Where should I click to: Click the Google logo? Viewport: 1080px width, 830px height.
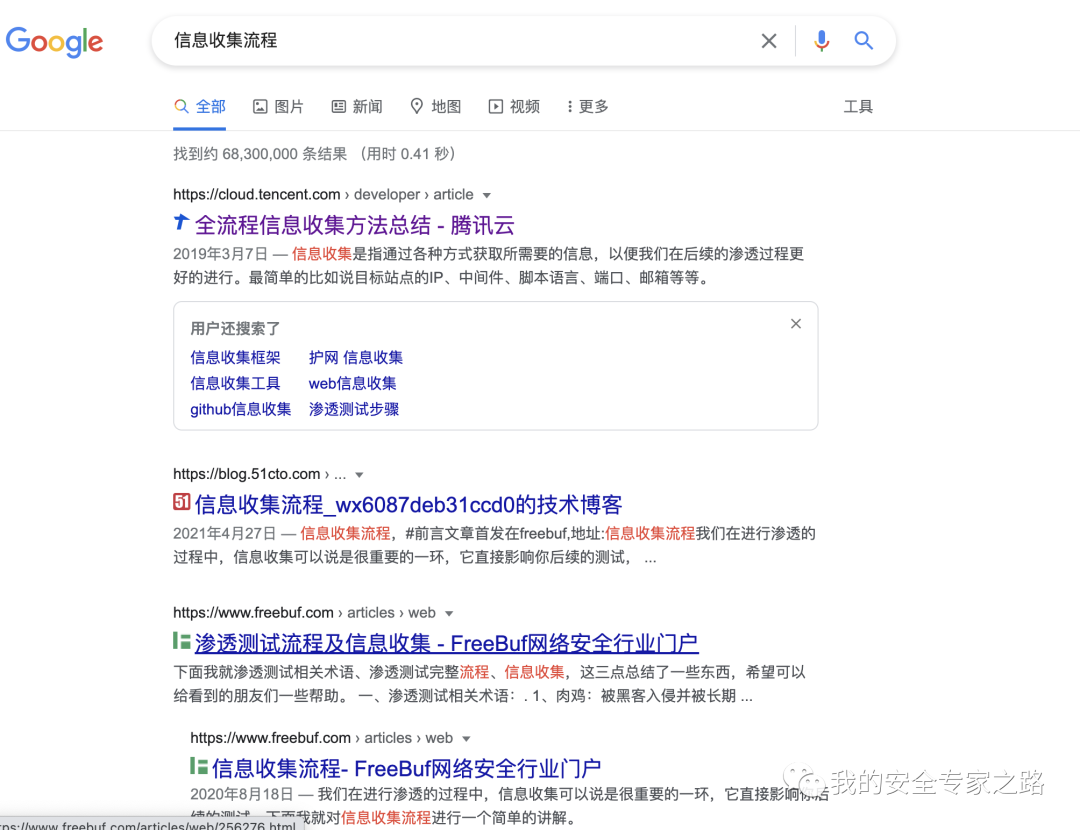[54, 41]
